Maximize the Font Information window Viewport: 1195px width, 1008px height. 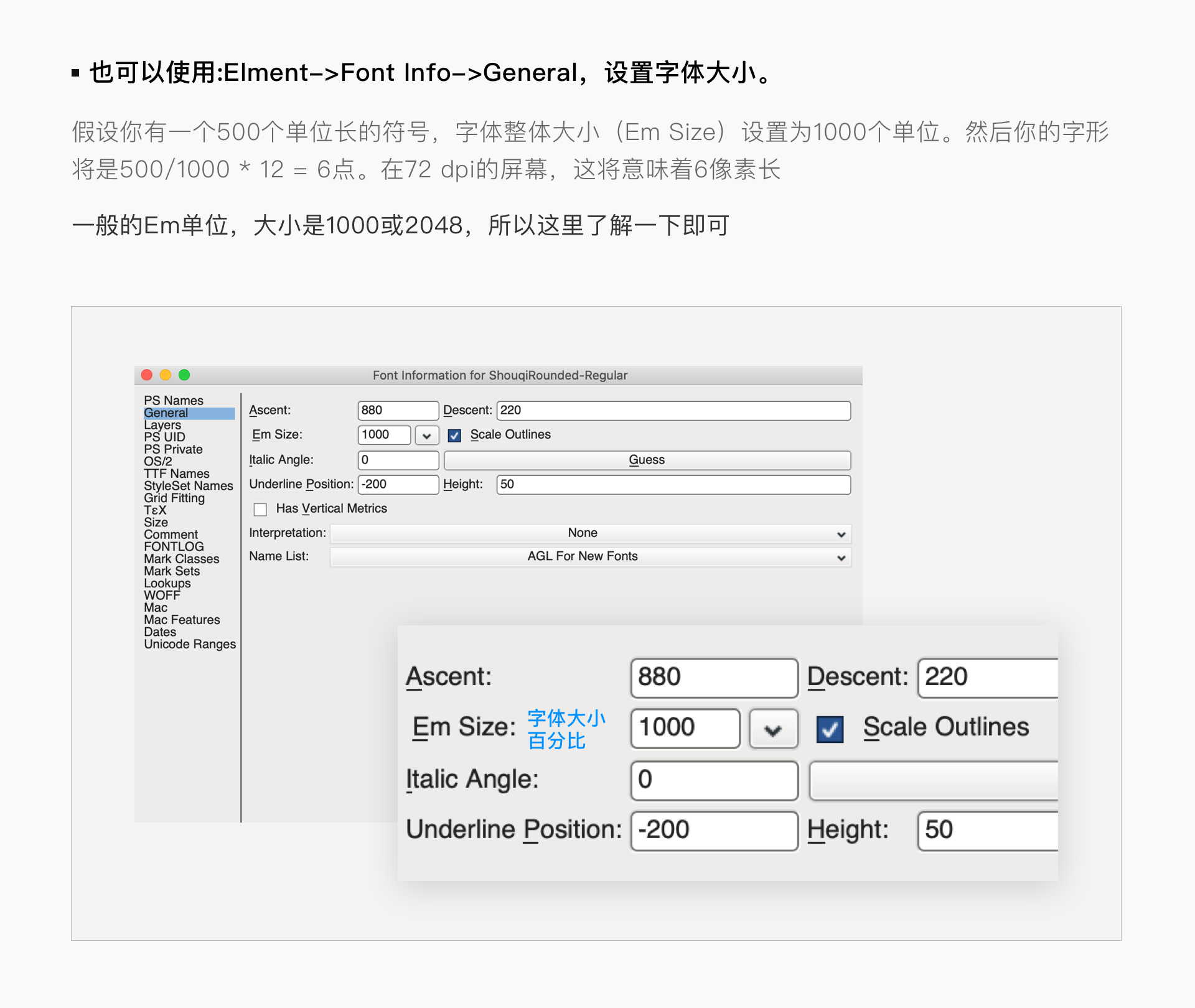pos(184,375)
